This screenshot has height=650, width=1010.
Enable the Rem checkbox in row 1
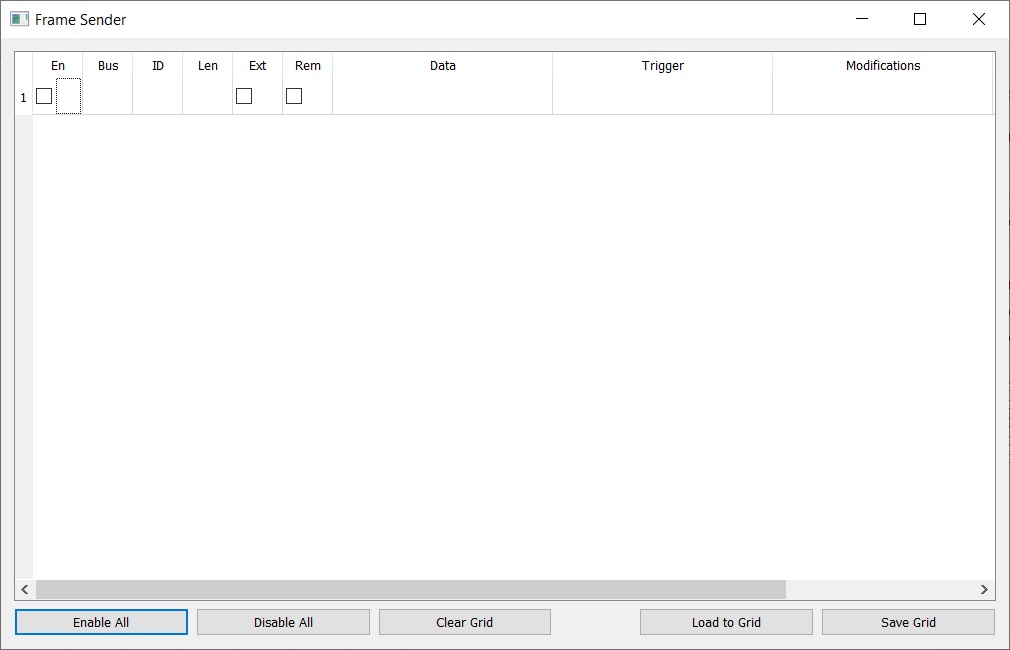click(294, 96)
